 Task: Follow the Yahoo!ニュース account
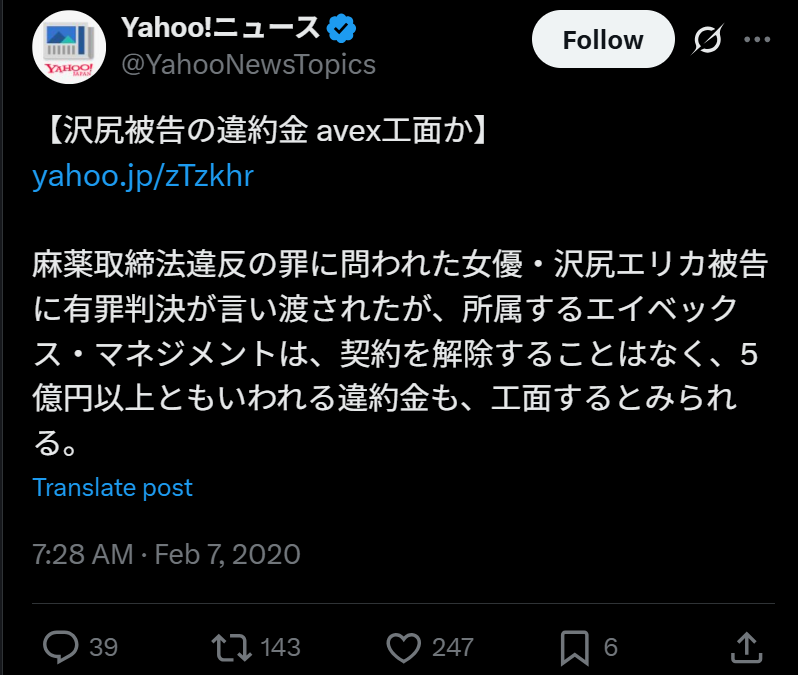coord(603,39)
